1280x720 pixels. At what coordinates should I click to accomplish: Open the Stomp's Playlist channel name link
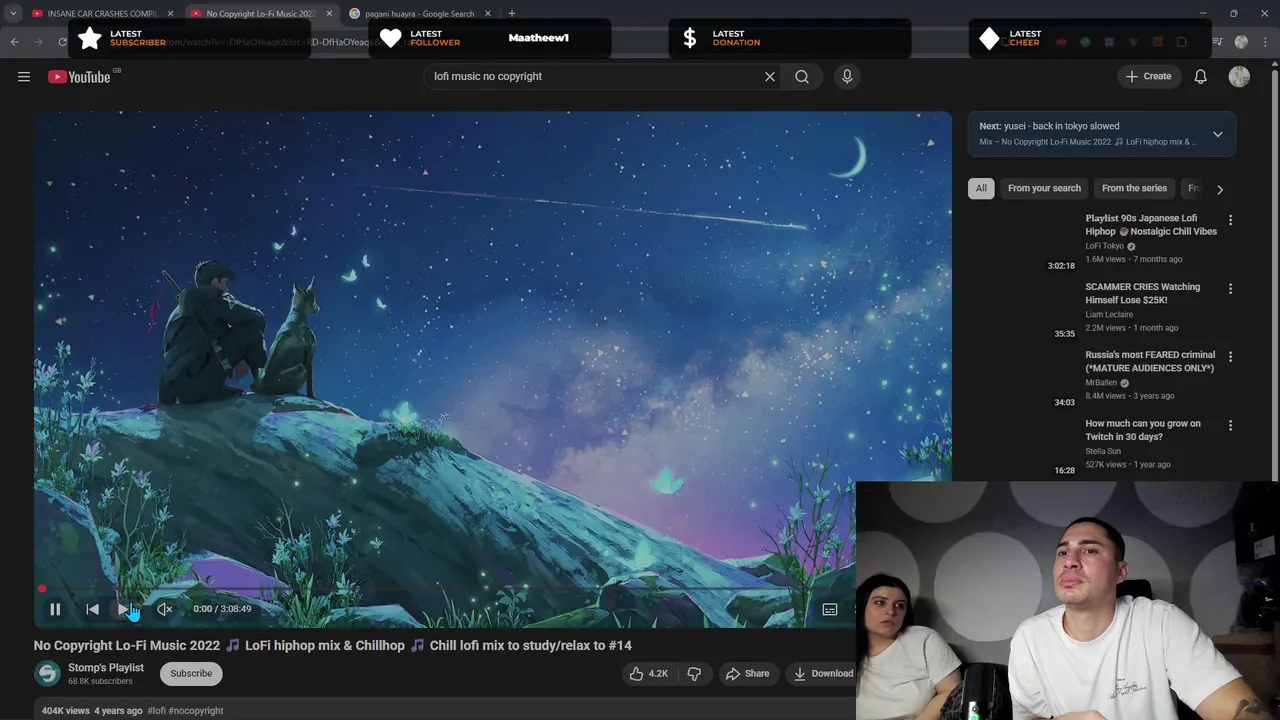106,667
